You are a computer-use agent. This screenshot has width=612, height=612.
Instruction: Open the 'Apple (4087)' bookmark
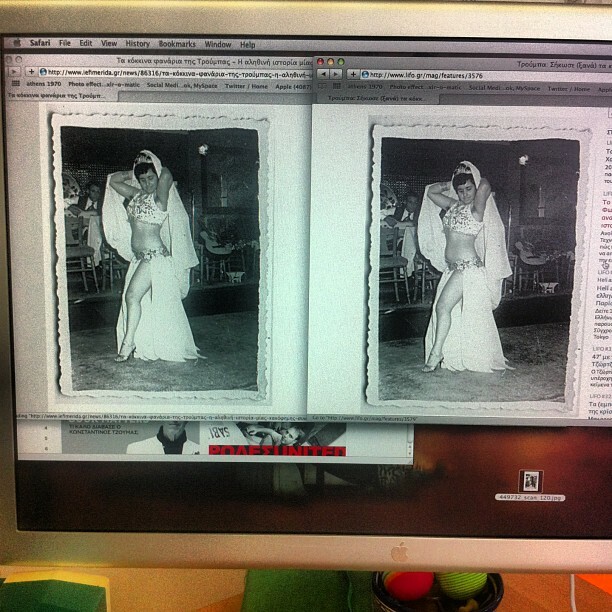click(x=293, y=86)
